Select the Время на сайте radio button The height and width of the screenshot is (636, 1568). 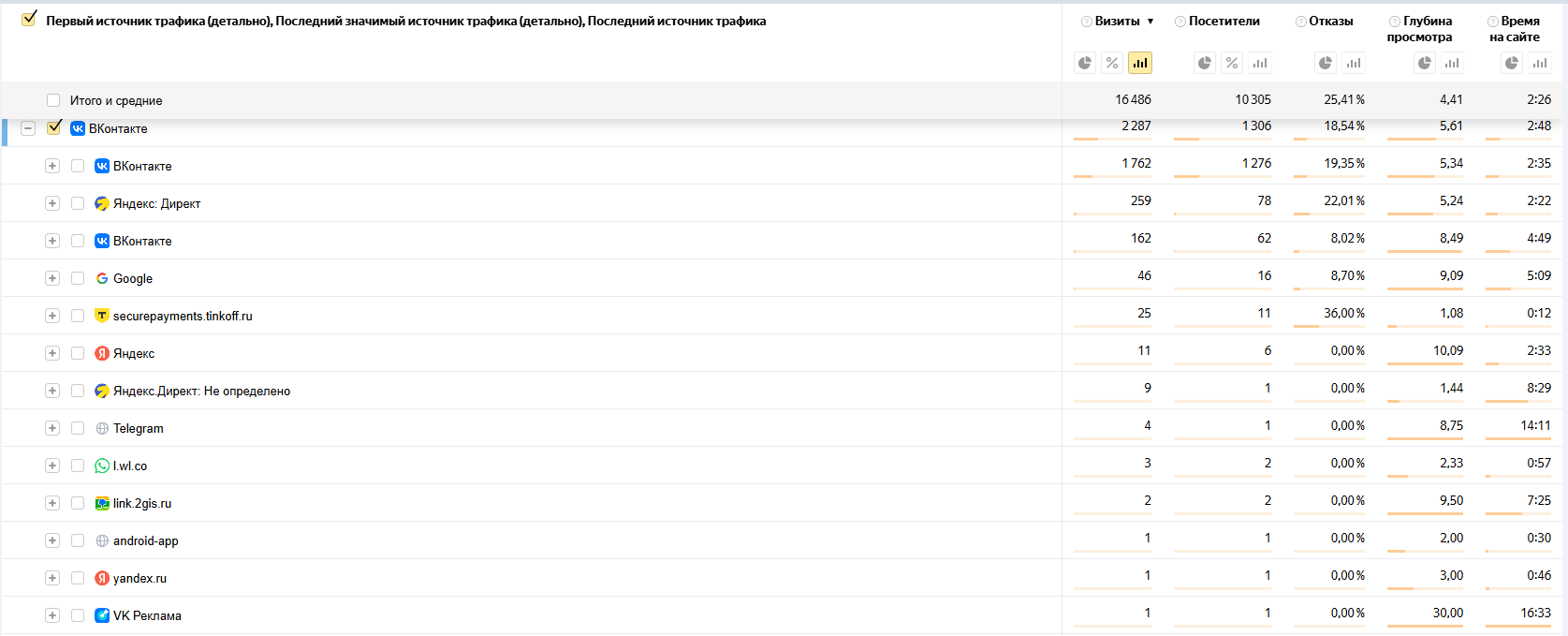[1493, 22]
